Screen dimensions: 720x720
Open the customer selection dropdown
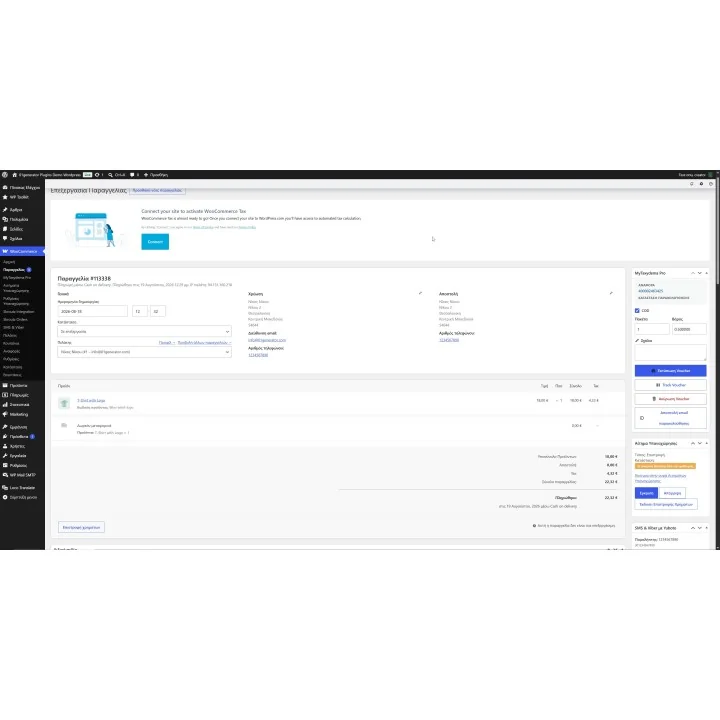[x=144, y=352]
